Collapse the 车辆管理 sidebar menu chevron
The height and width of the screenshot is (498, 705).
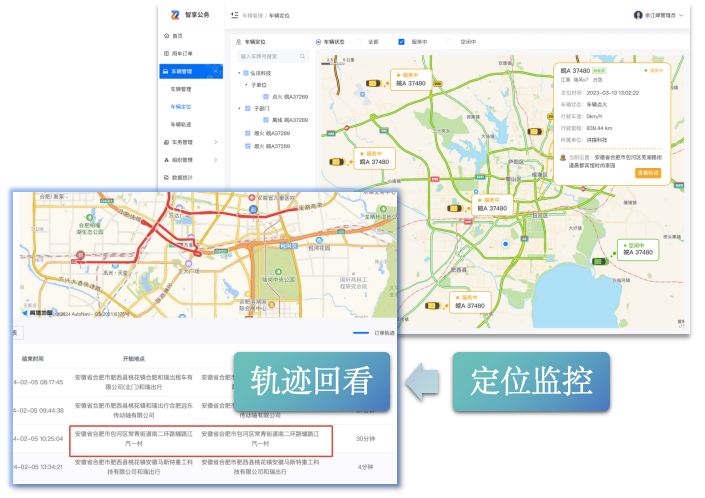tap(216, 71)
